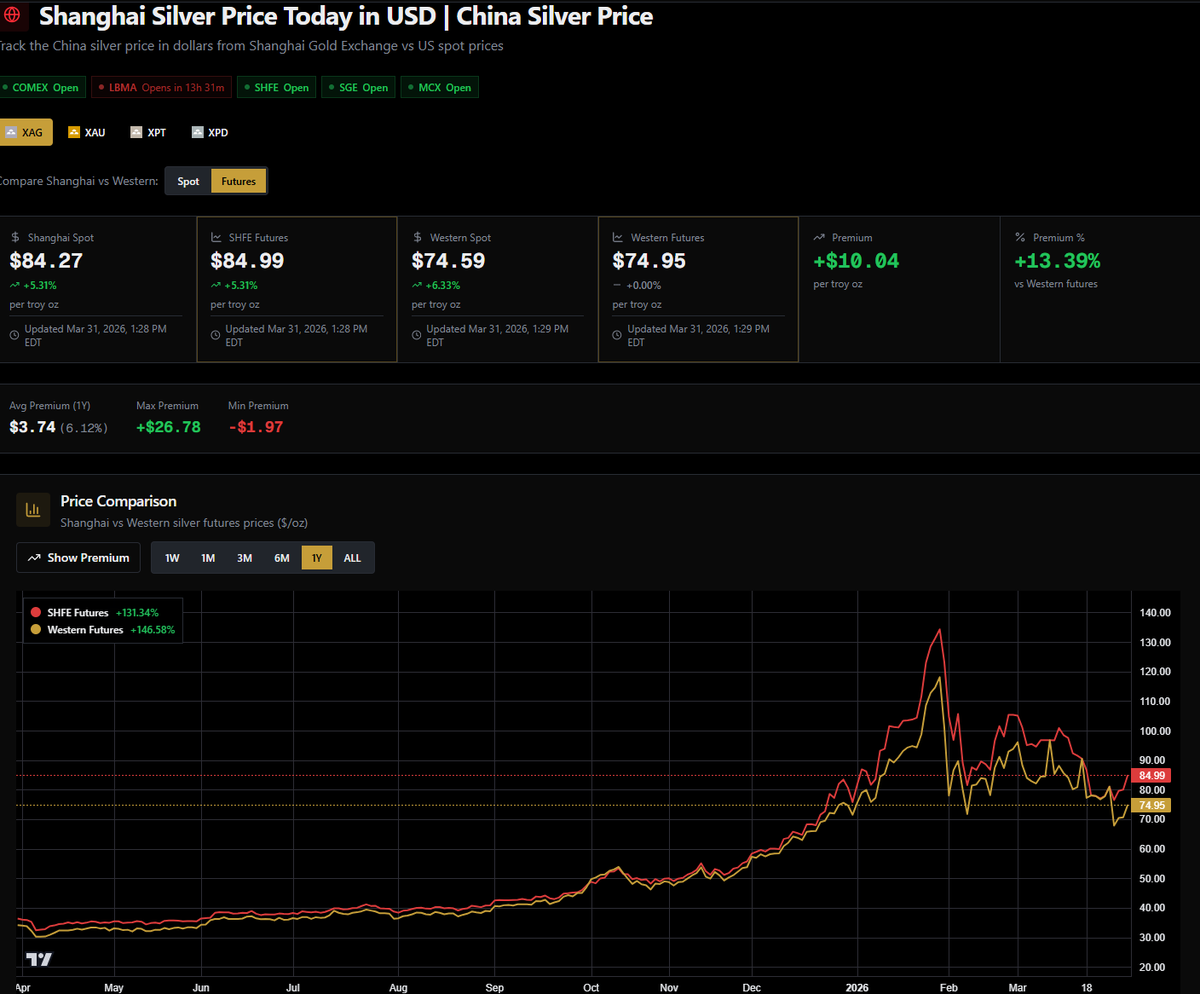Click the line chart icon on SHFE Futures card
Image resolution: width=1200 pixels, height=994 pixels.
[x=218, y=237]
